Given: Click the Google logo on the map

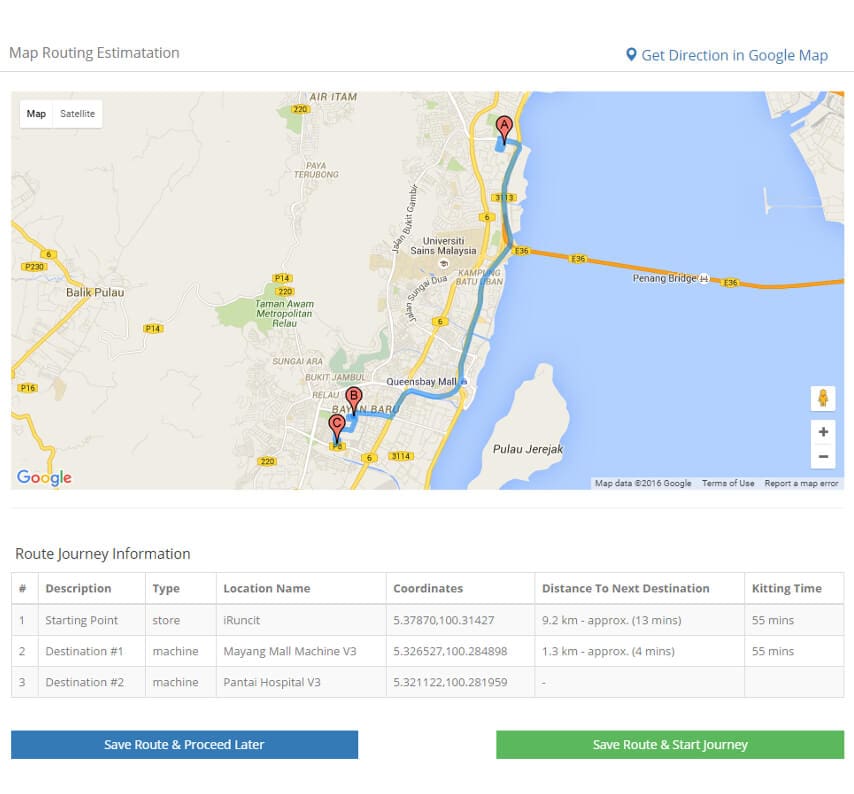Looking at the screenshot, I should point(44,477).
